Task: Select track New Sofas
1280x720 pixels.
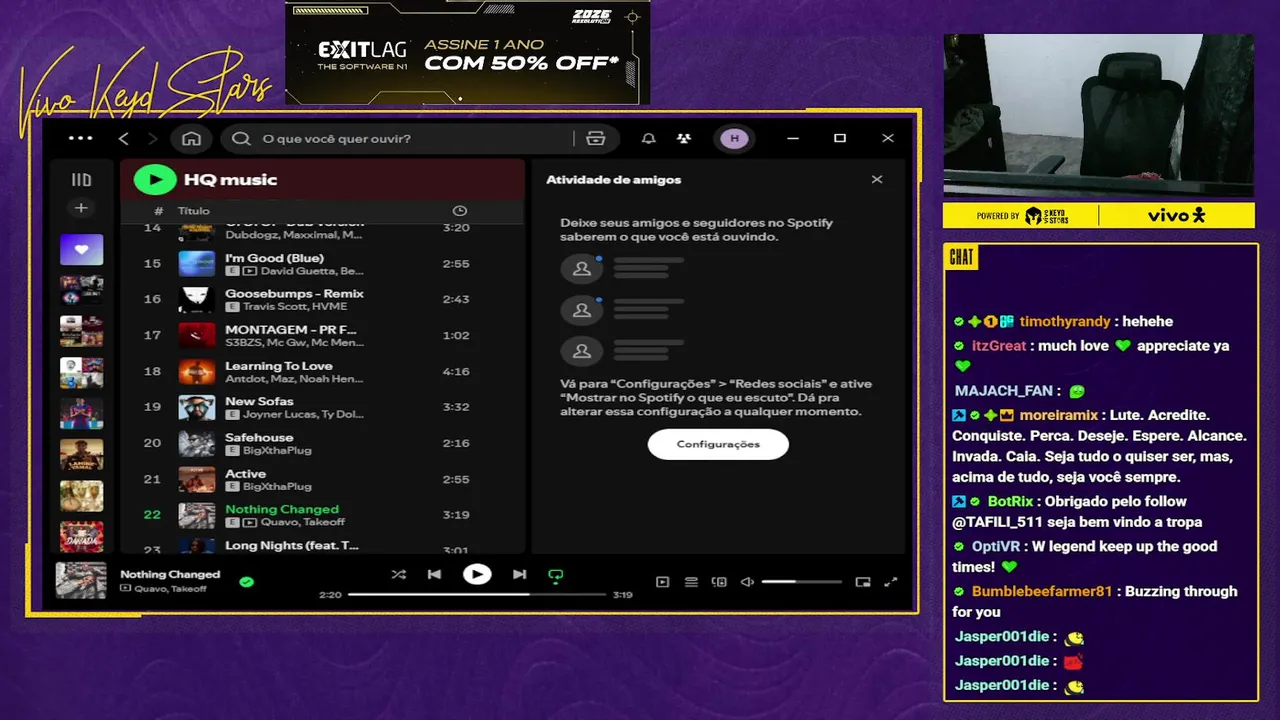Action: pyautogui.click(x=323, y=407)
